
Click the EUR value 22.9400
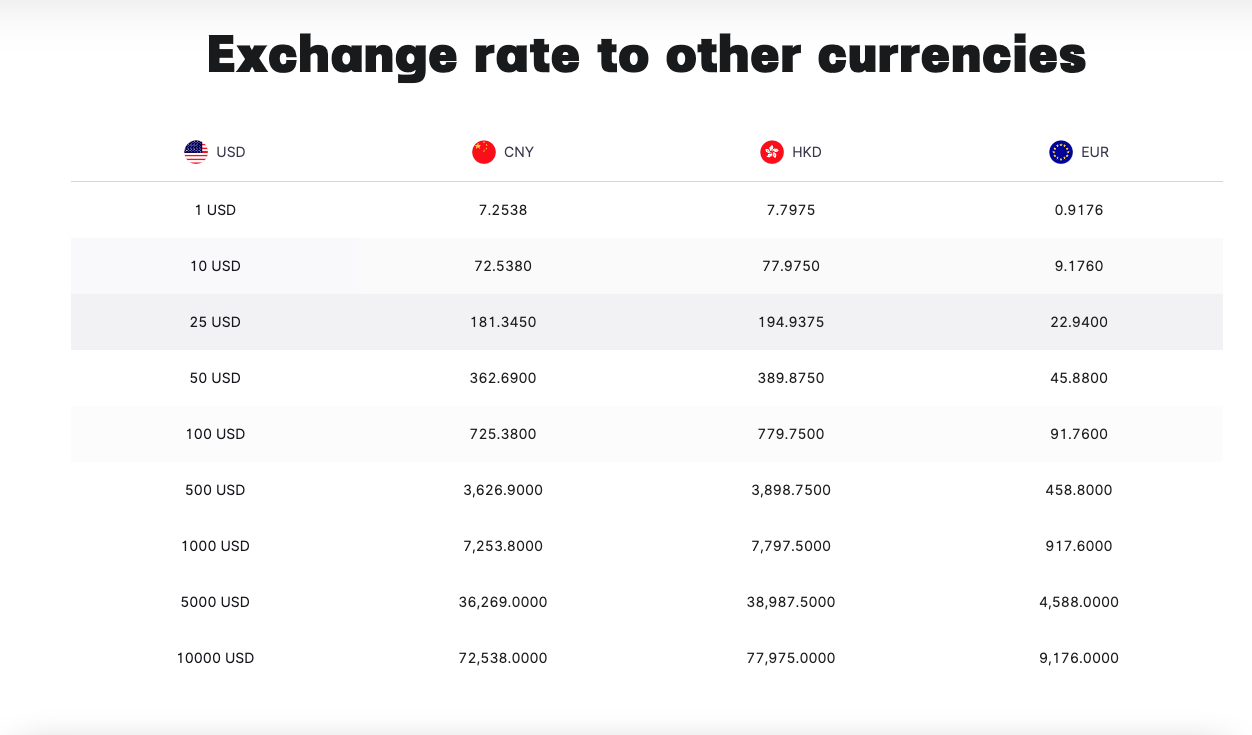(1079, 322)
